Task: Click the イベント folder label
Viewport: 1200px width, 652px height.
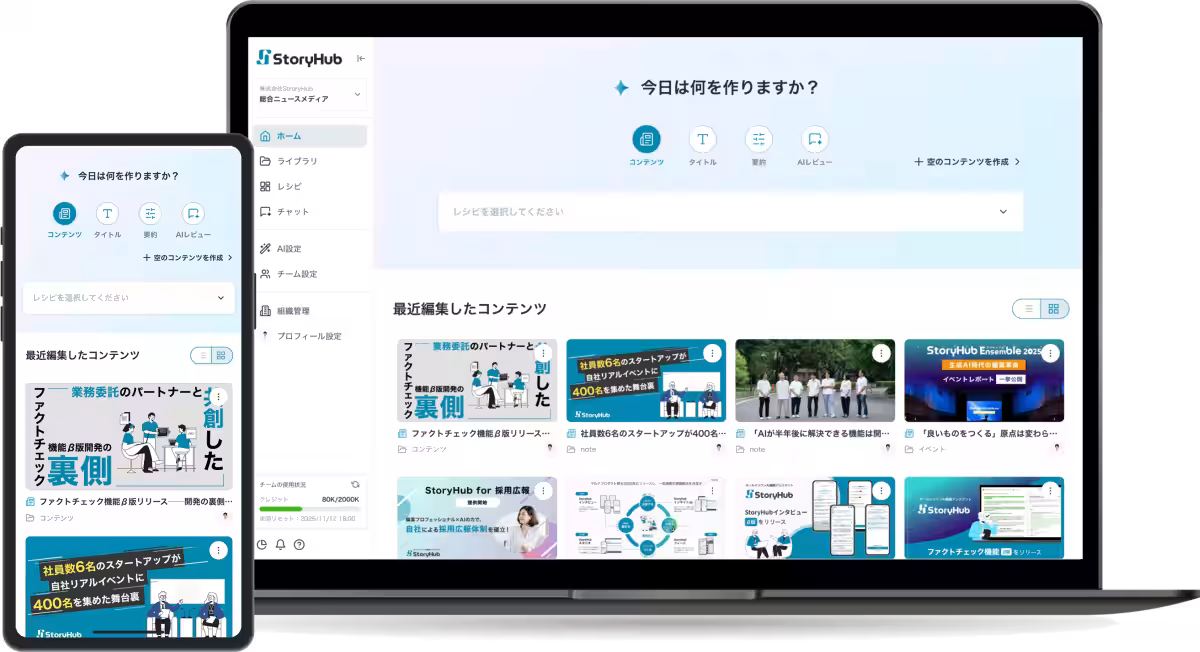Action: pyautogui.click(x=932, y=449)
